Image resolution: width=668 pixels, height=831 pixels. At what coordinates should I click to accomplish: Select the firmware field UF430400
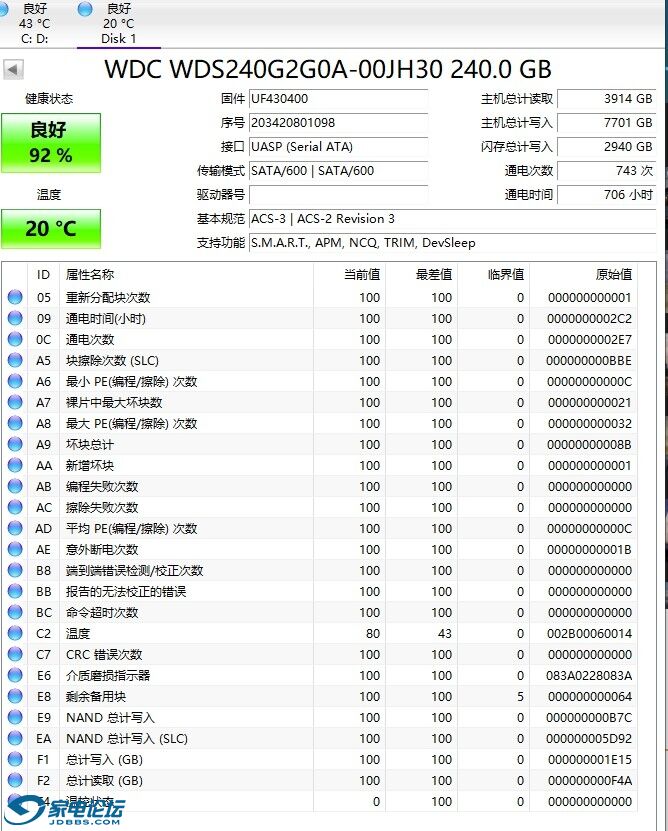[x=338, y=99]
